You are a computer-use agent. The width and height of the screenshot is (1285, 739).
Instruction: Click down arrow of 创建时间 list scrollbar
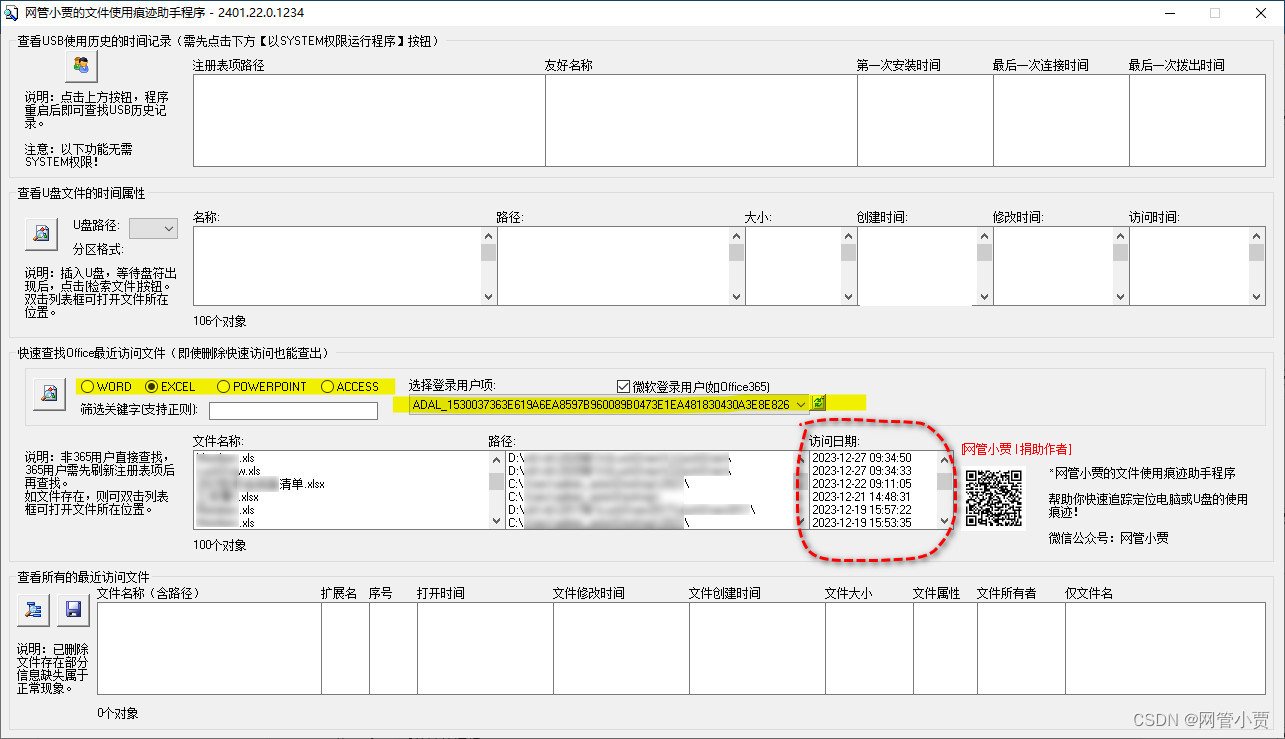(x=984, y=296)
